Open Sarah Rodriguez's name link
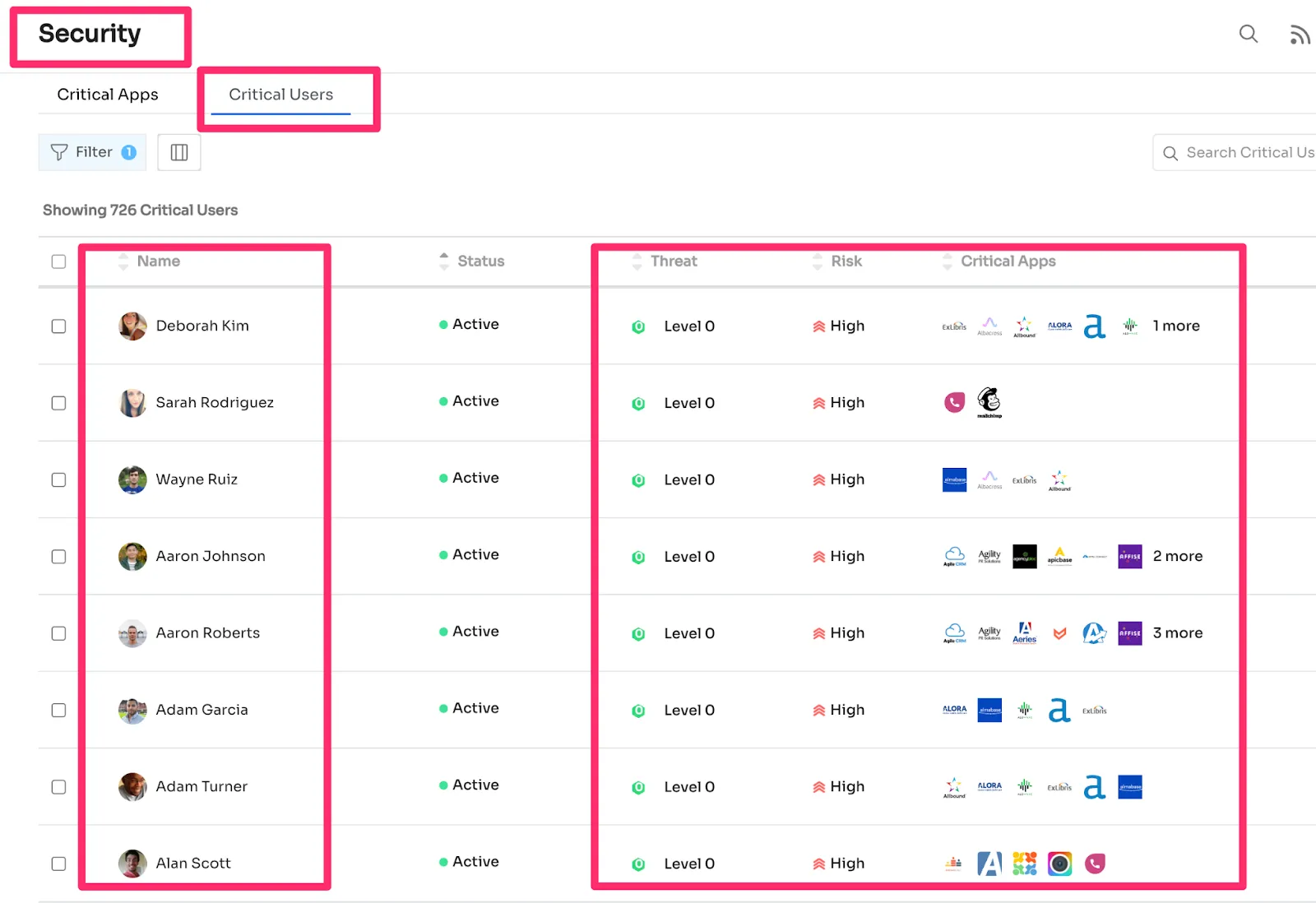Viewport: 1316px width, 903px height. [215, 402]
